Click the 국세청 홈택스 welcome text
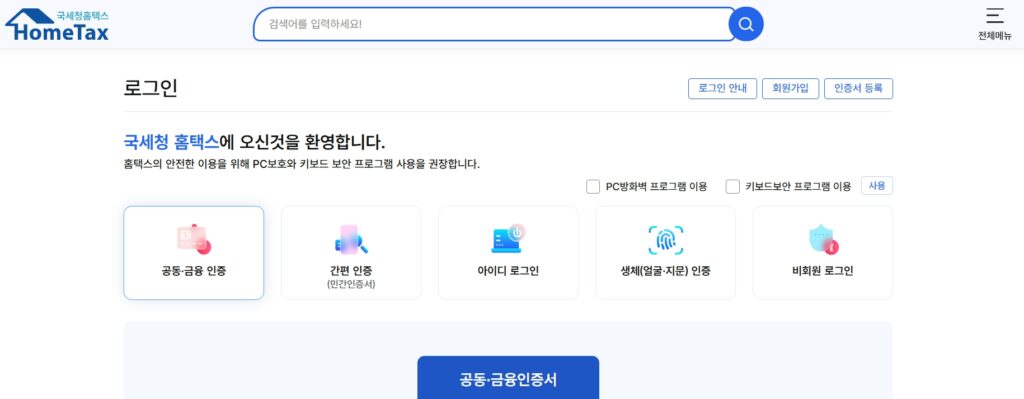1024x399 pixels. pyautogui.click(x=171, y=142)
